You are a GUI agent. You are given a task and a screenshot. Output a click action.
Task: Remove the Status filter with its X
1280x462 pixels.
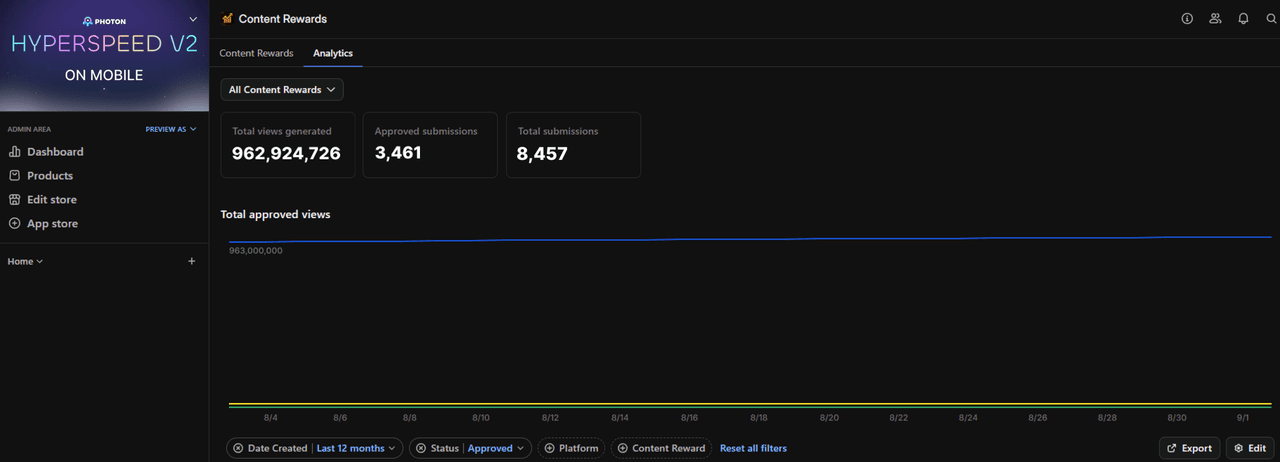421,448
